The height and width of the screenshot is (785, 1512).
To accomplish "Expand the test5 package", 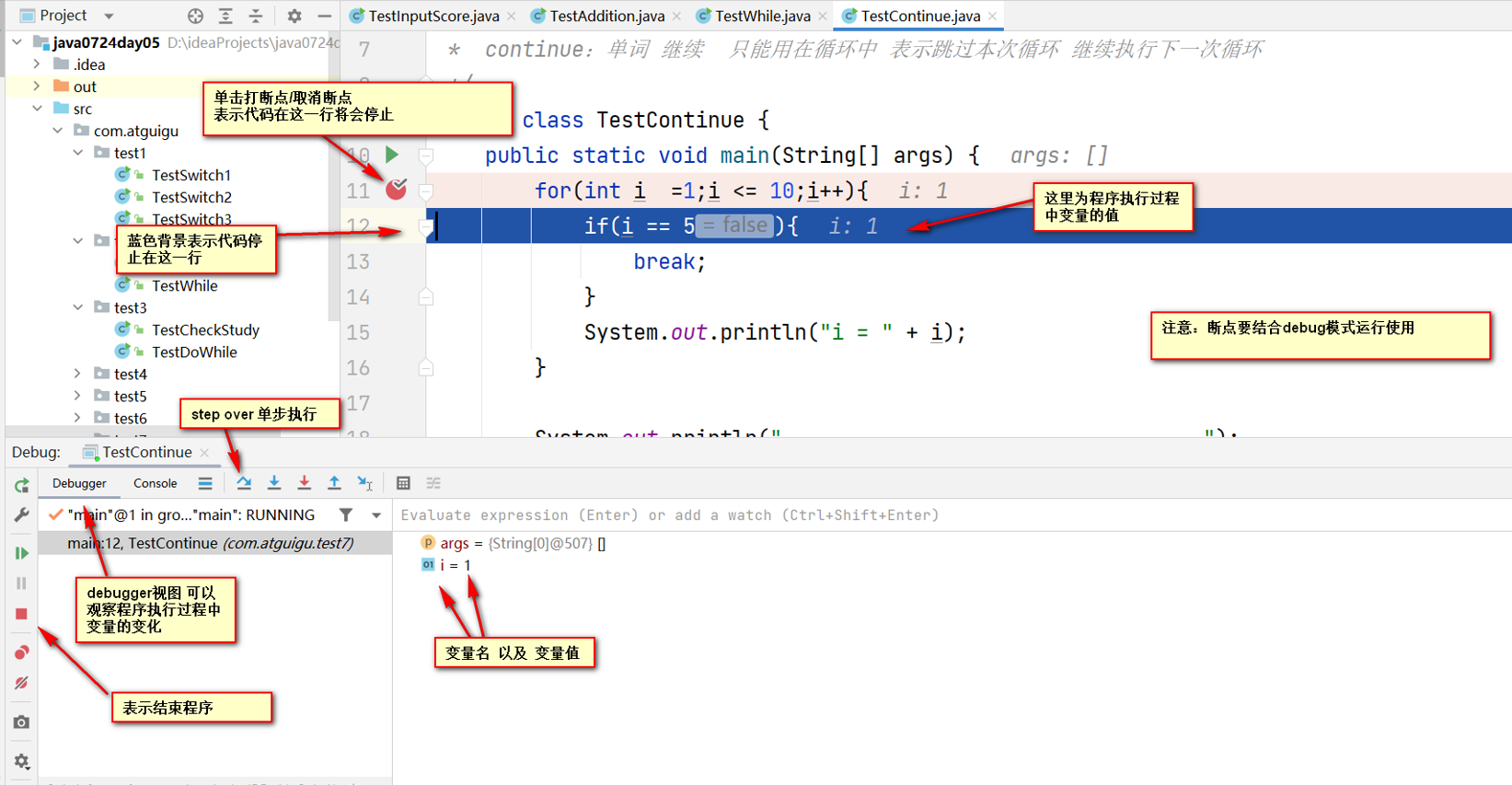I will coord(77,396).
